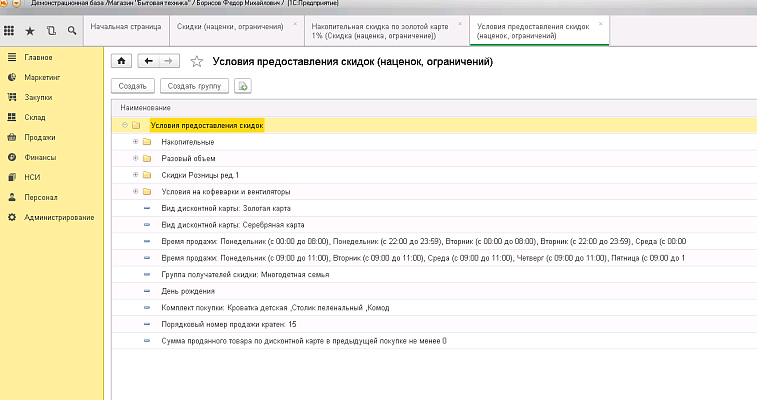Image resolution: width=757 pixels, height=400 pixels.
Task: Click the Home button above the list
Action: click(123, 61)
